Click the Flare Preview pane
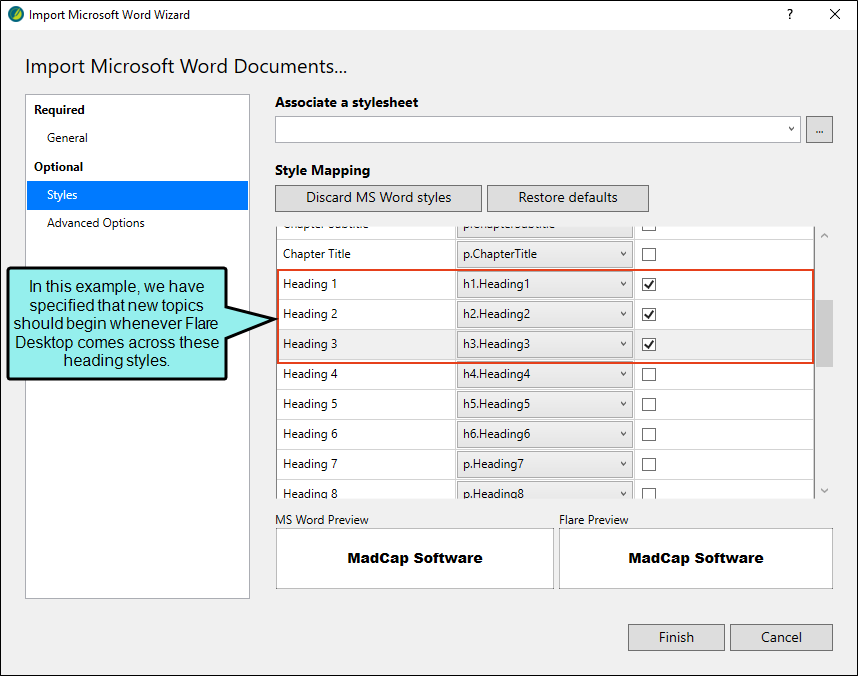Screen dimensions: 858x676 pyautogui.click(x=696, y=558)
